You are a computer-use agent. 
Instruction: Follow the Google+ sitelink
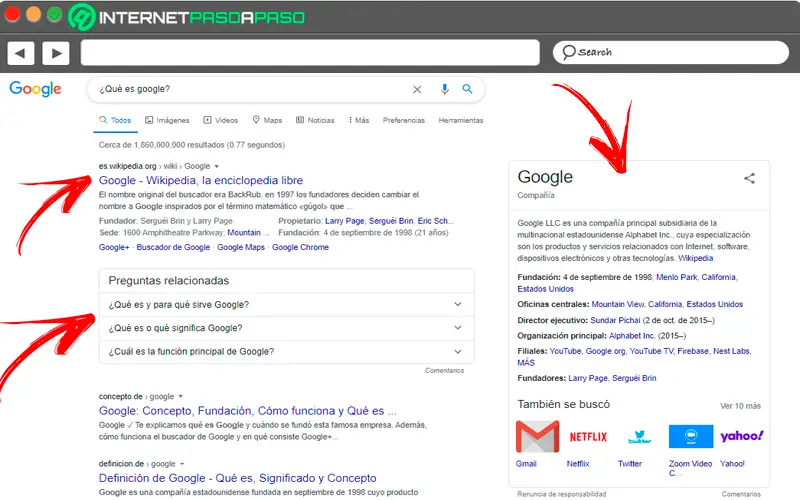coord(114,247)
